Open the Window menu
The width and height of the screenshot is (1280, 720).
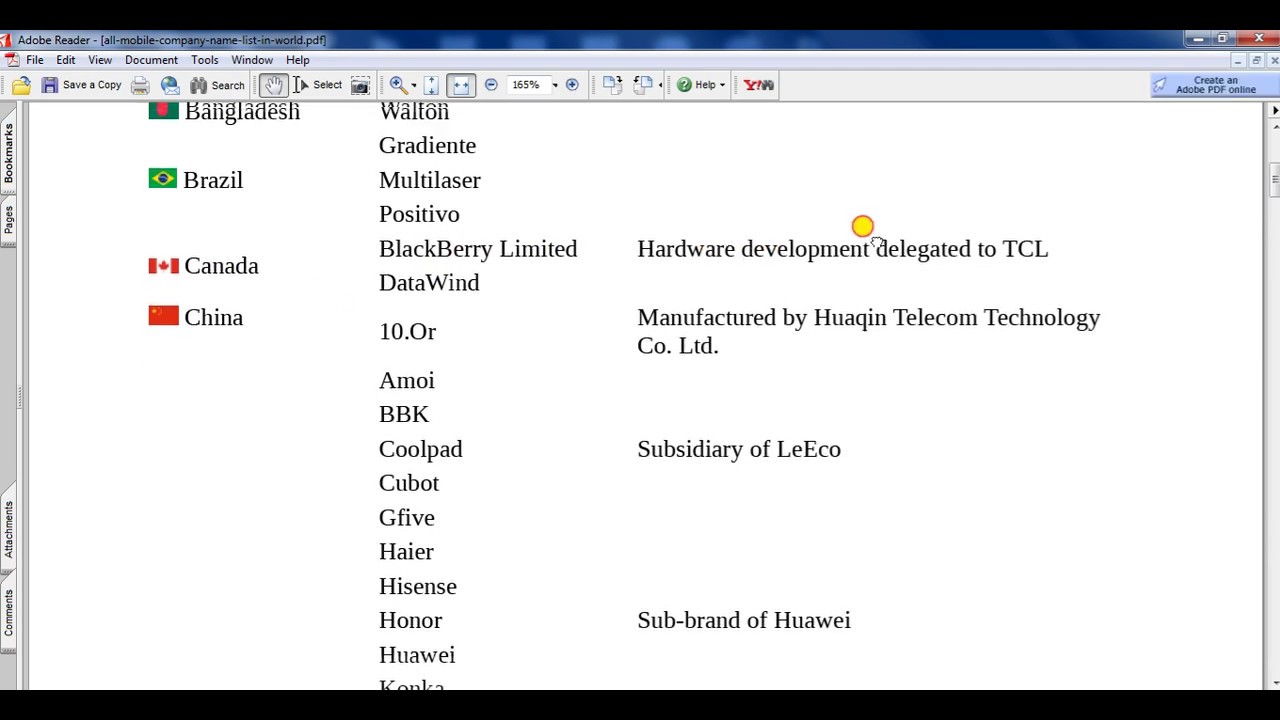[252, 60]
